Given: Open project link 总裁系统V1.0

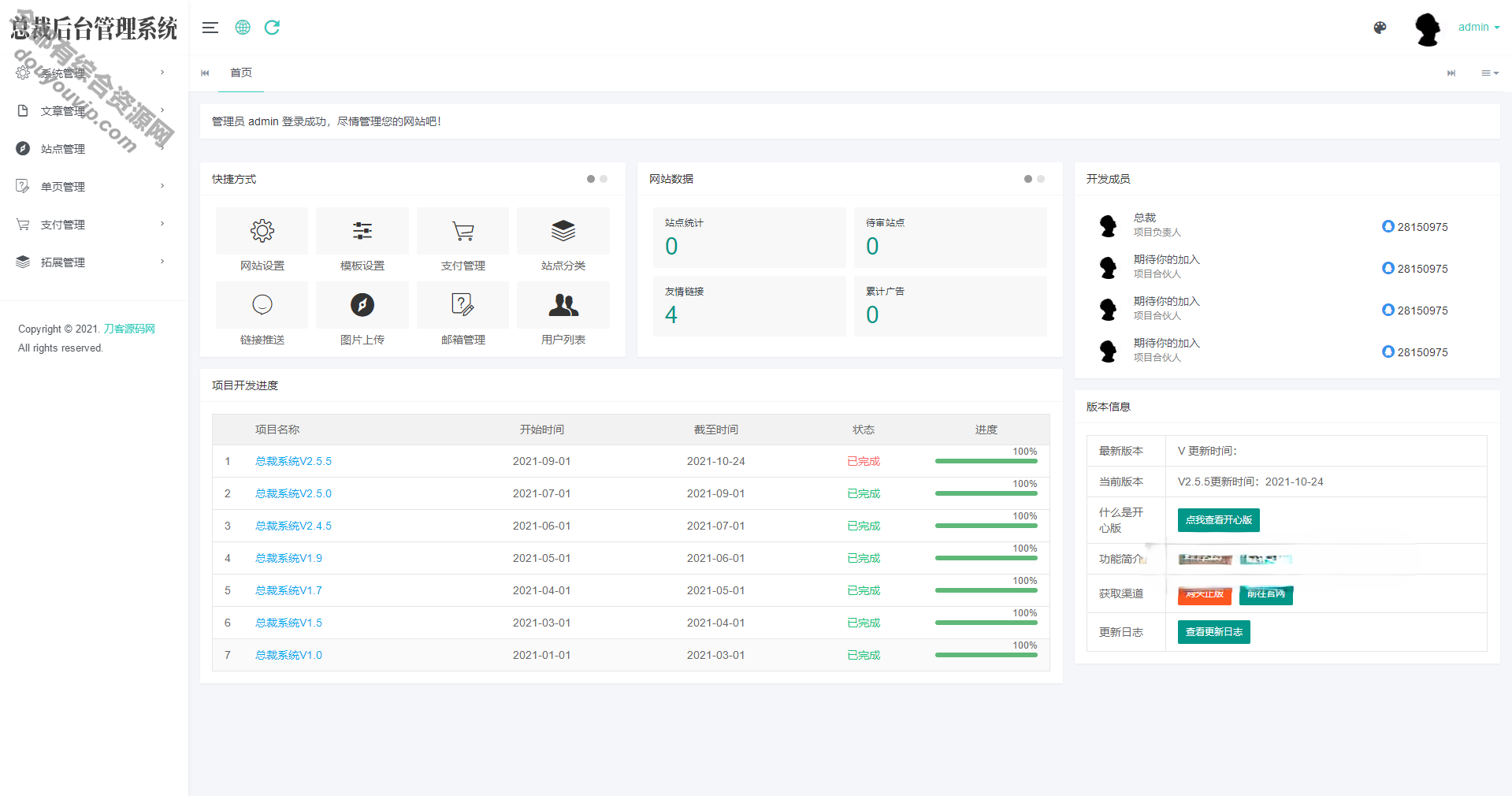Looking at the screenshot, I should pos(288,655).
